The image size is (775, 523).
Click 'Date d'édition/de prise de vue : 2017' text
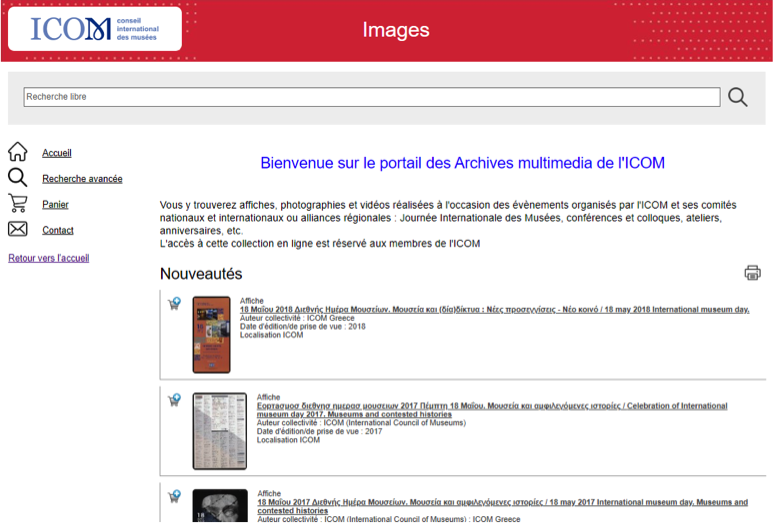[x=319, y=431]
